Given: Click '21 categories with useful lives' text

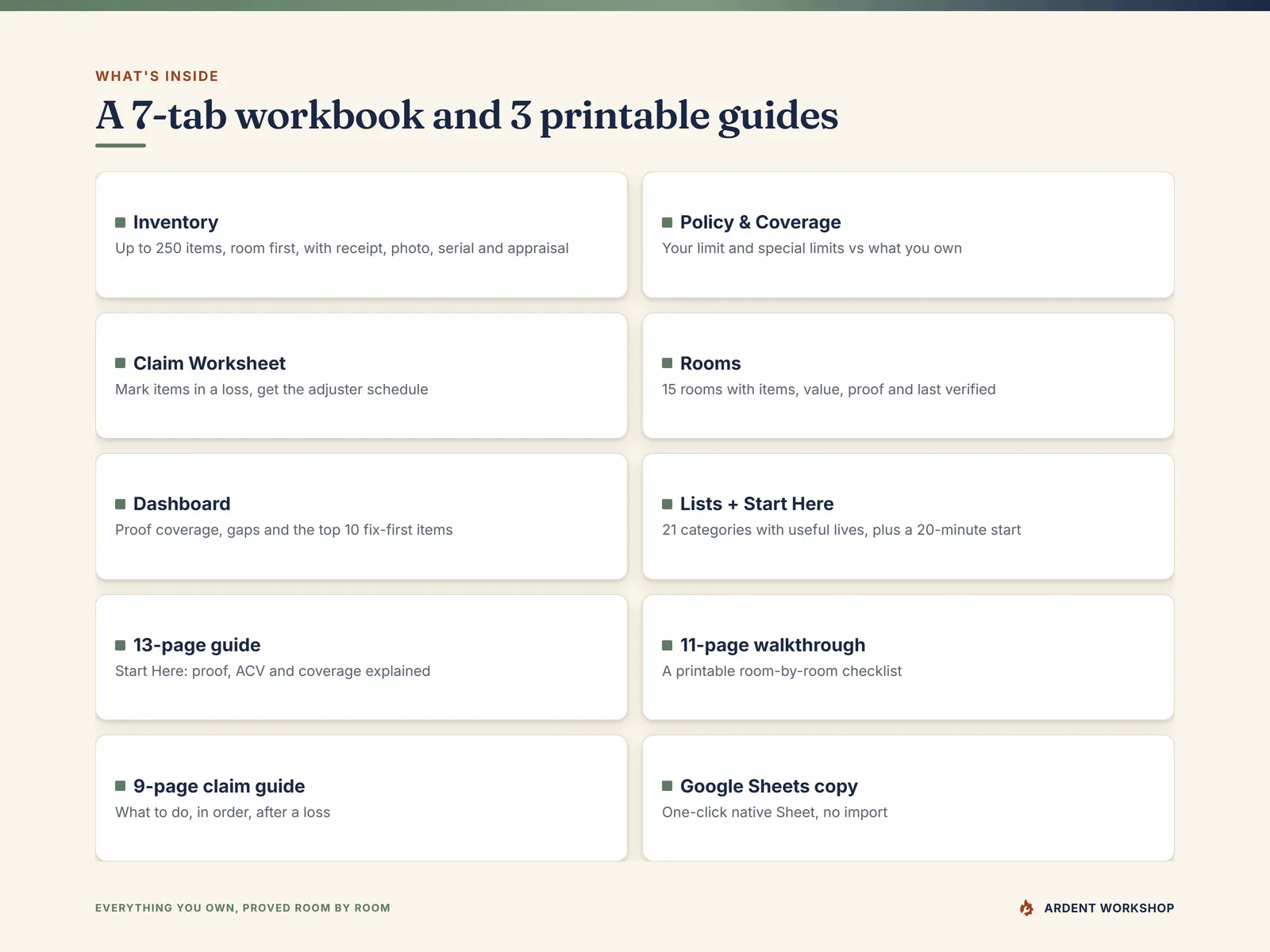Looking at the screenshot, I should (841, 530).
